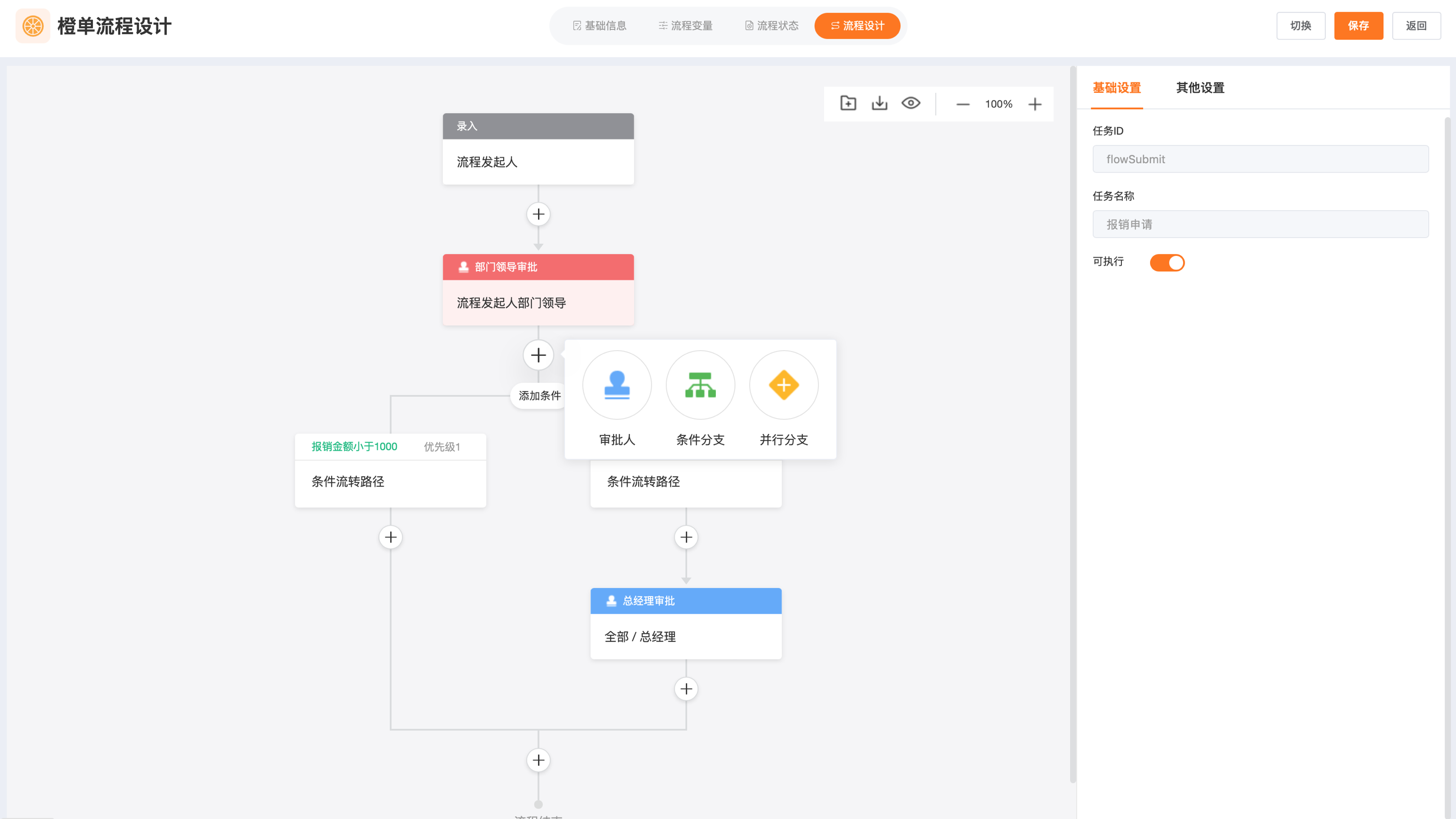This screenshot has height=819, width=1456.
Task: Click the 保存 button
Action: tap(1358, 26)
